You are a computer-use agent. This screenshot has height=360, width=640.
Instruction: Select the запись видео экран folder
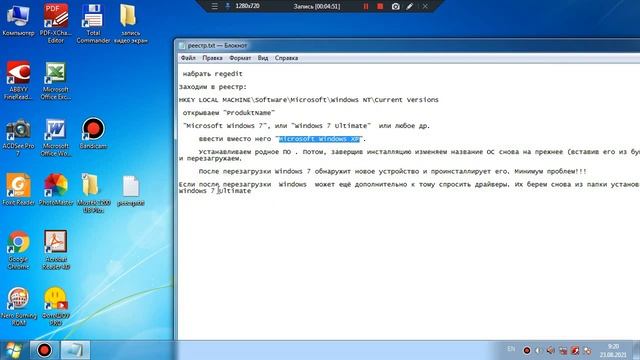pyautogui.click(x=130, y=23)
